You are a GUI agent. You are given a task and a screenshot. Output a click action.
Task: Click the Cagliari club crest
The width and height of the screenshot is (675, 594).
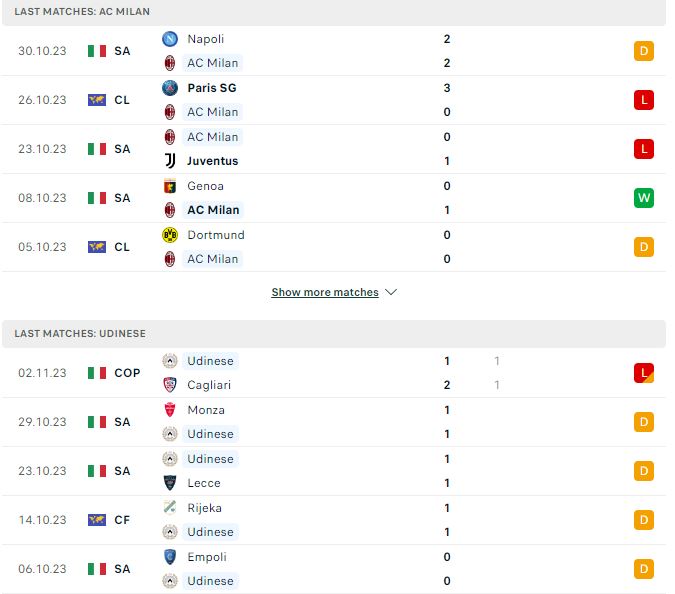(x=170, y=385)
